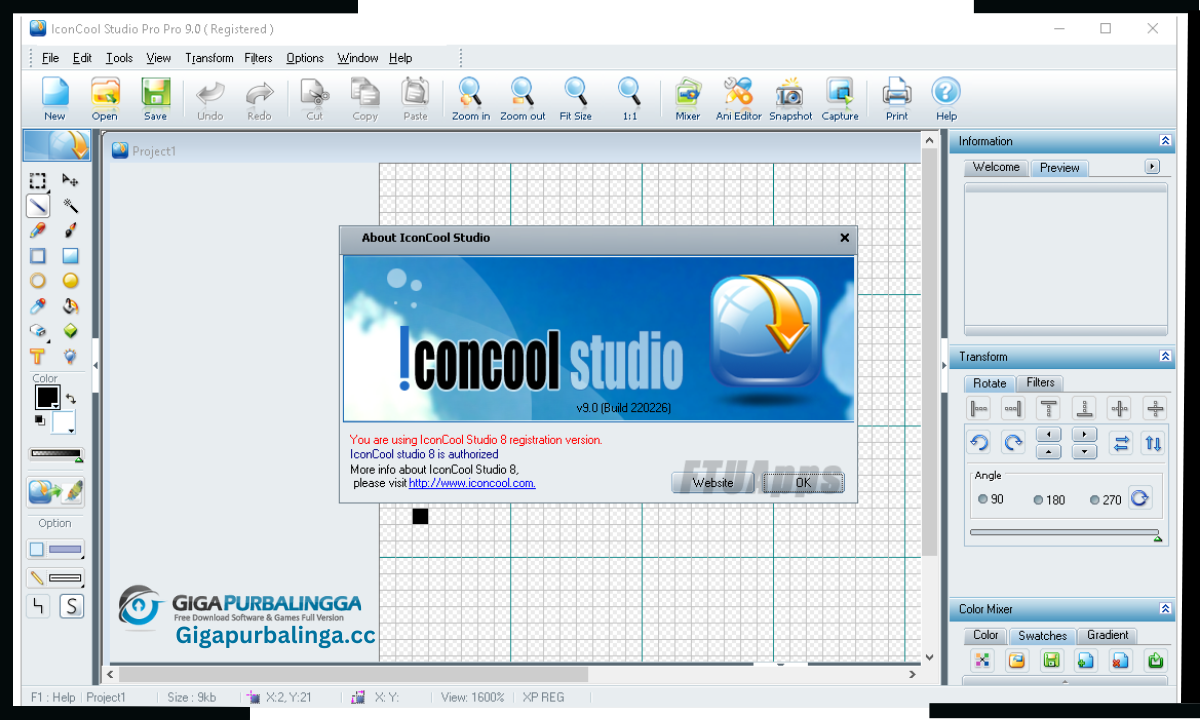This screenshot has height=720, width=1200.
Task: Click the Website button in About dialog
Action: 713,483
